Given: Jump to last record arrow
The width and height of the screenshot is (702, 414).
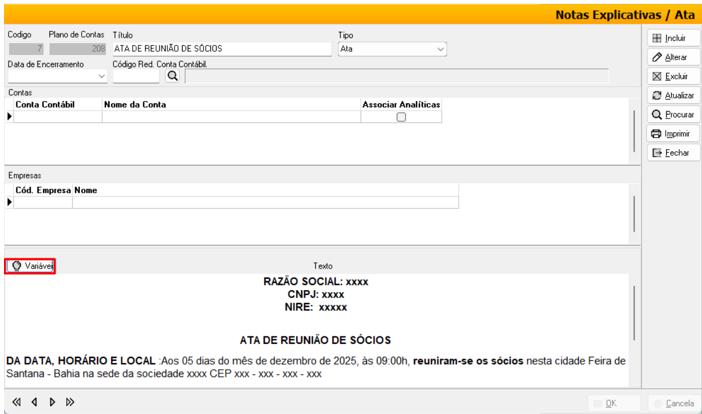Looking at the screenshot, I should 70,402.
